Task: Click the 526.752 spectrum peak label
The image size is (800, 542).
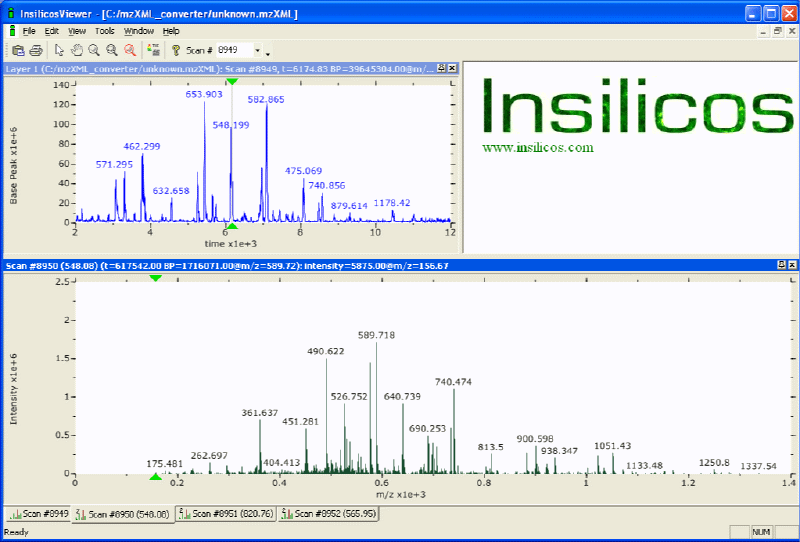Action: coord(349,397)
